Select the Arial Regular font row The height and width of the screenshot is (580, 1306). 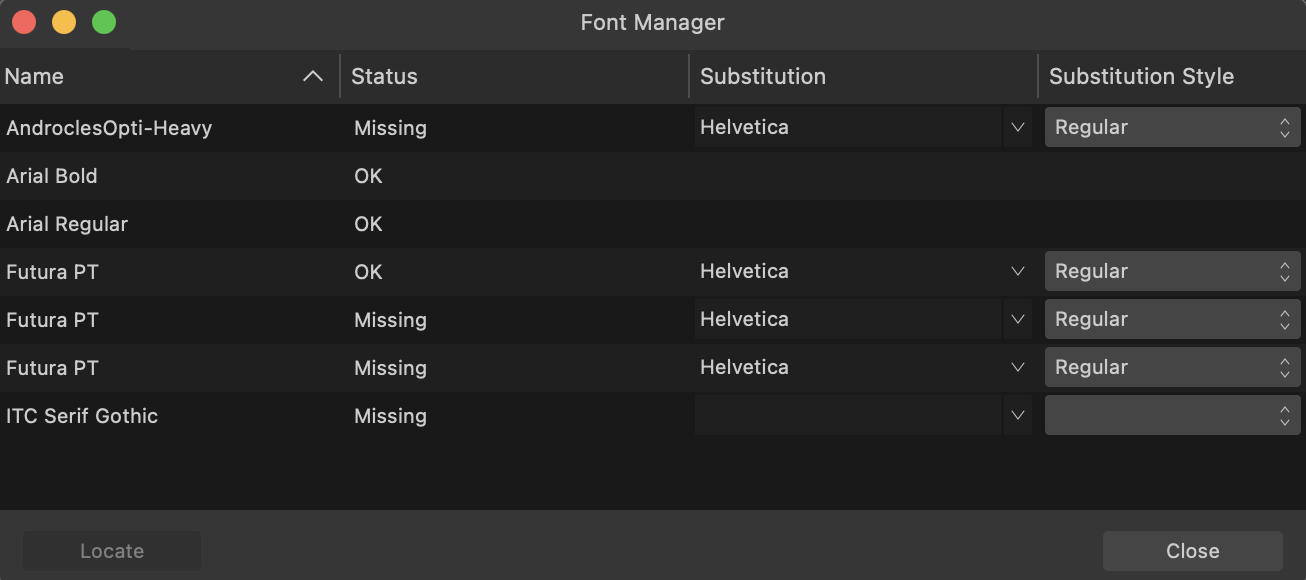pos(653,224)
